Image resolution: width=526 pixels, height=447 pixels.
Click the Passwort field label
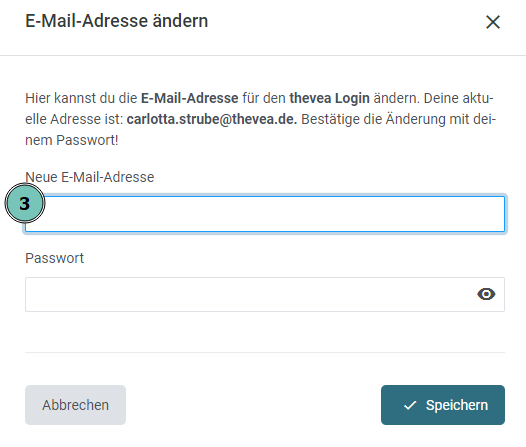coord(54,258)
